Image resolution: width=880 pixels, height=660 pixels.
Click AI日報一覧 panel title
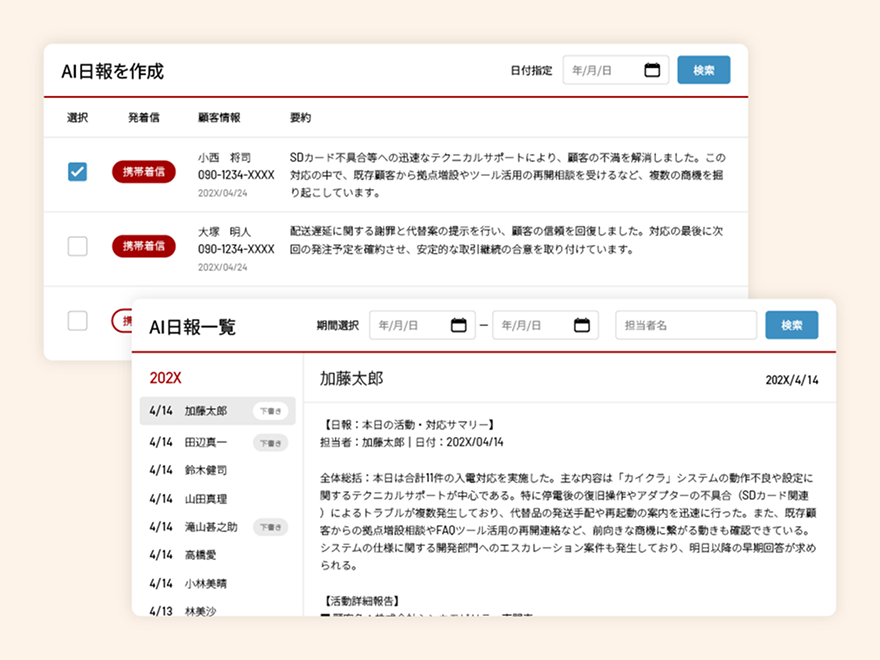[192, 327]
